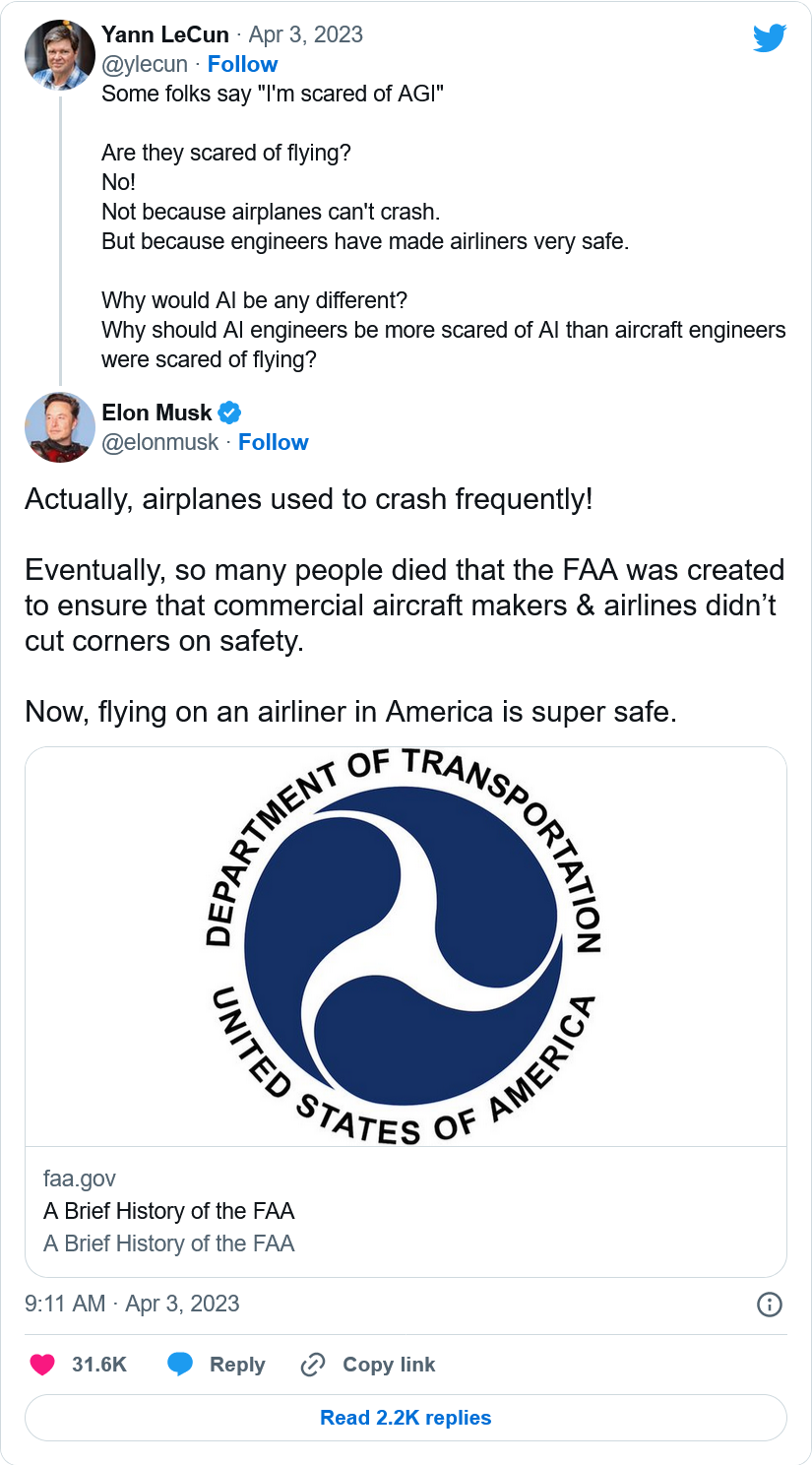Image resolution: width=812 pixels, height=1465 pixels.
Task: Follow the @elonmusk account
Action: coord(273,442)
